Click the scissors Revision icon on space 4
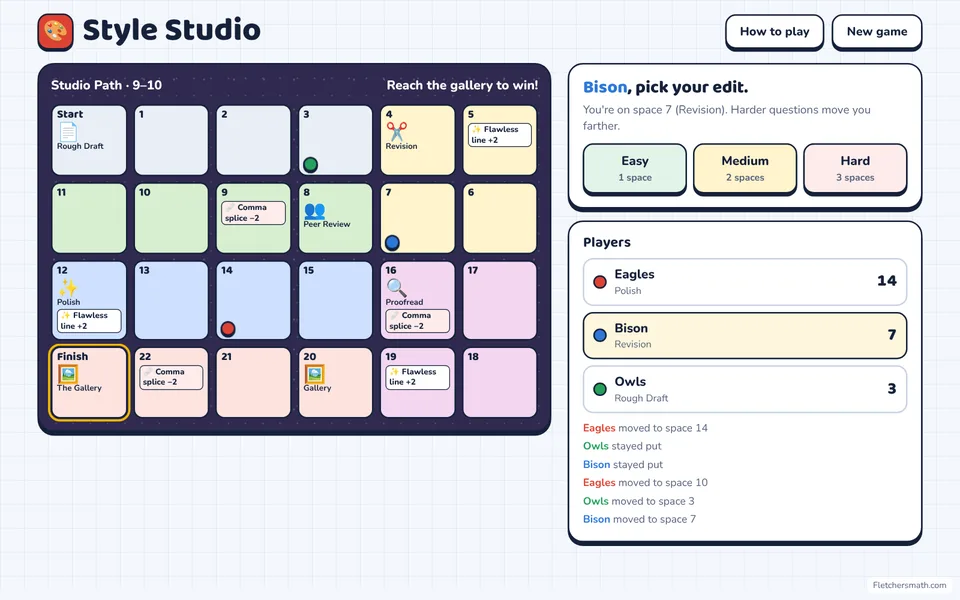Viewport: 960px width, 600px height. 396,131
